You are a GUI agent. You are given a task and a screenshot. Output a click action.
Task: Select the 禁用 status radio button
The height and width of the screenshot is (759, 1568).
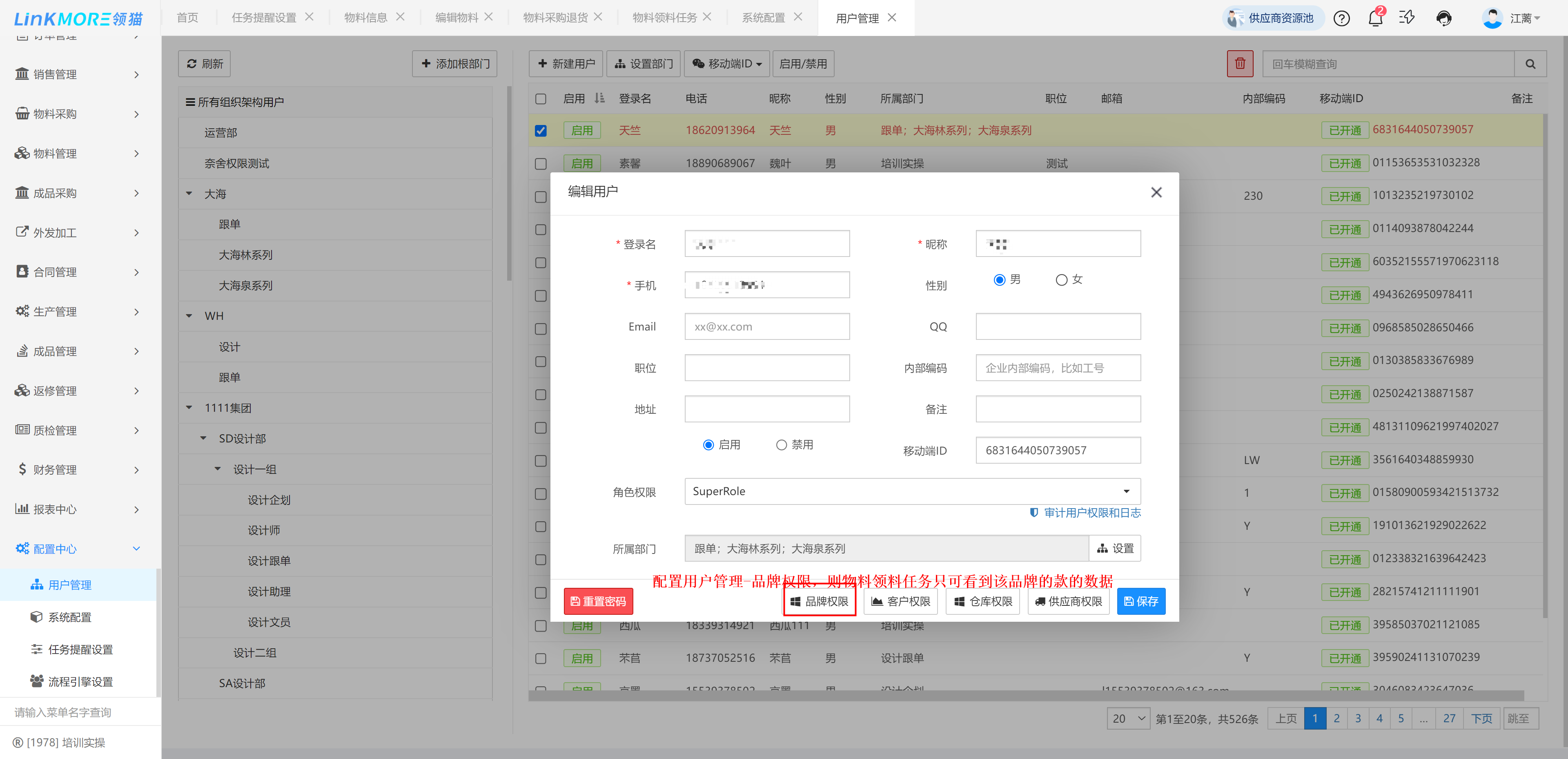[781, 445]
